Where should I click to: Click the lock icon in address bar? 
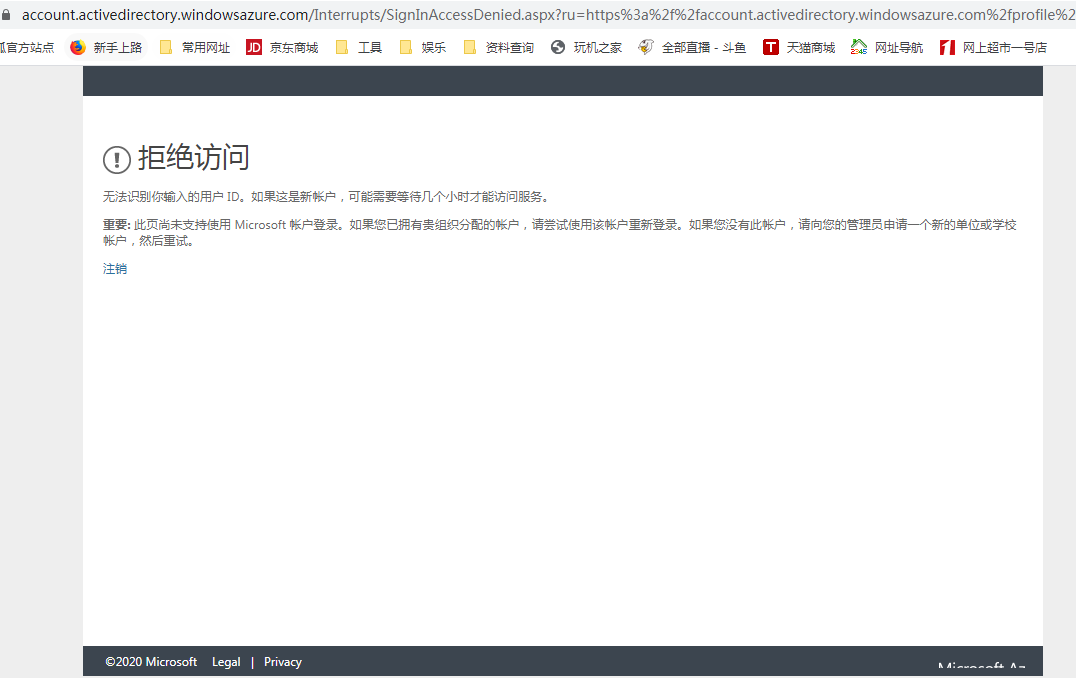click(5, 14)
